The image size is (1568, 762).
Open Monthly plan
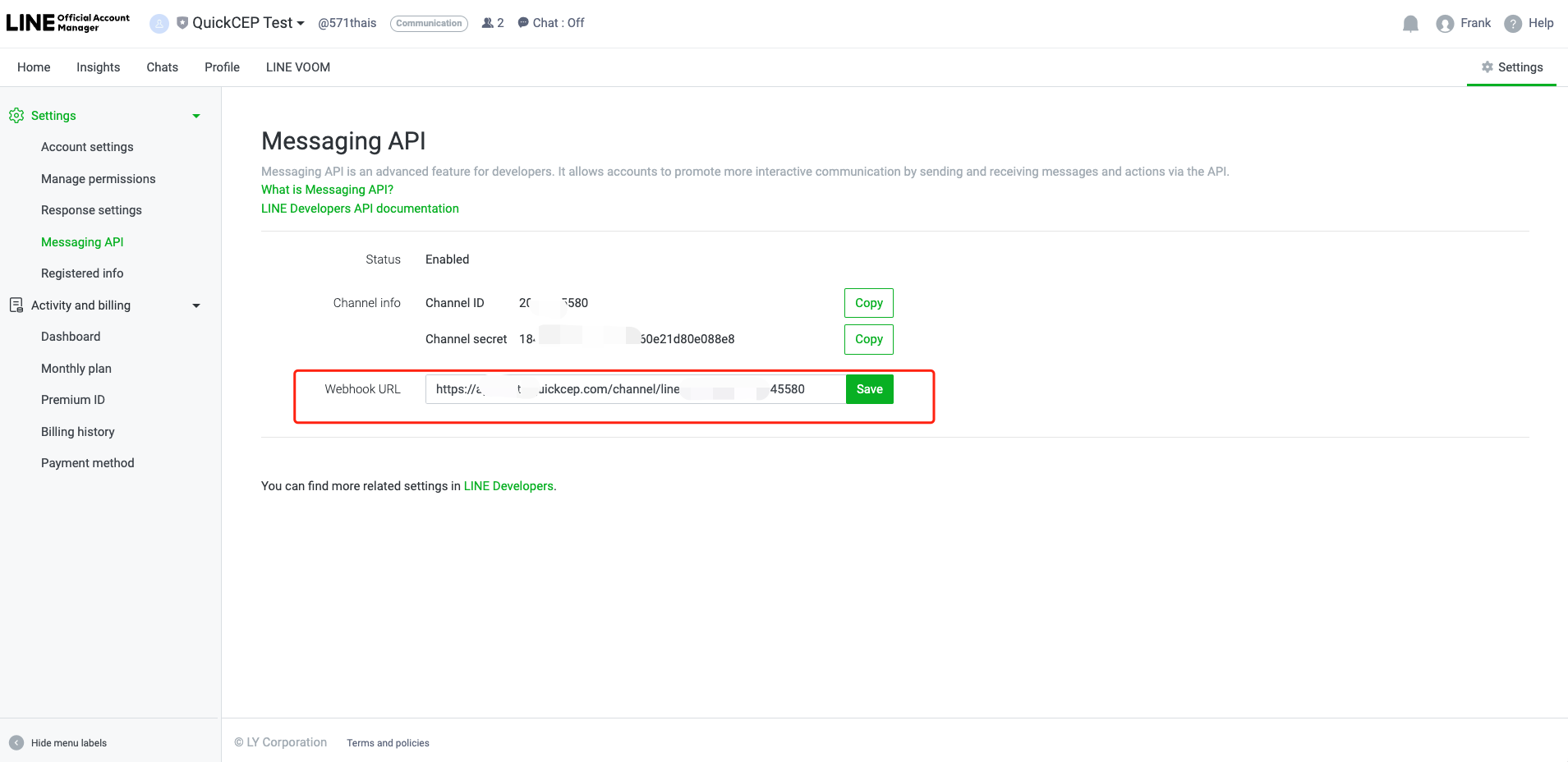[76, 369]
